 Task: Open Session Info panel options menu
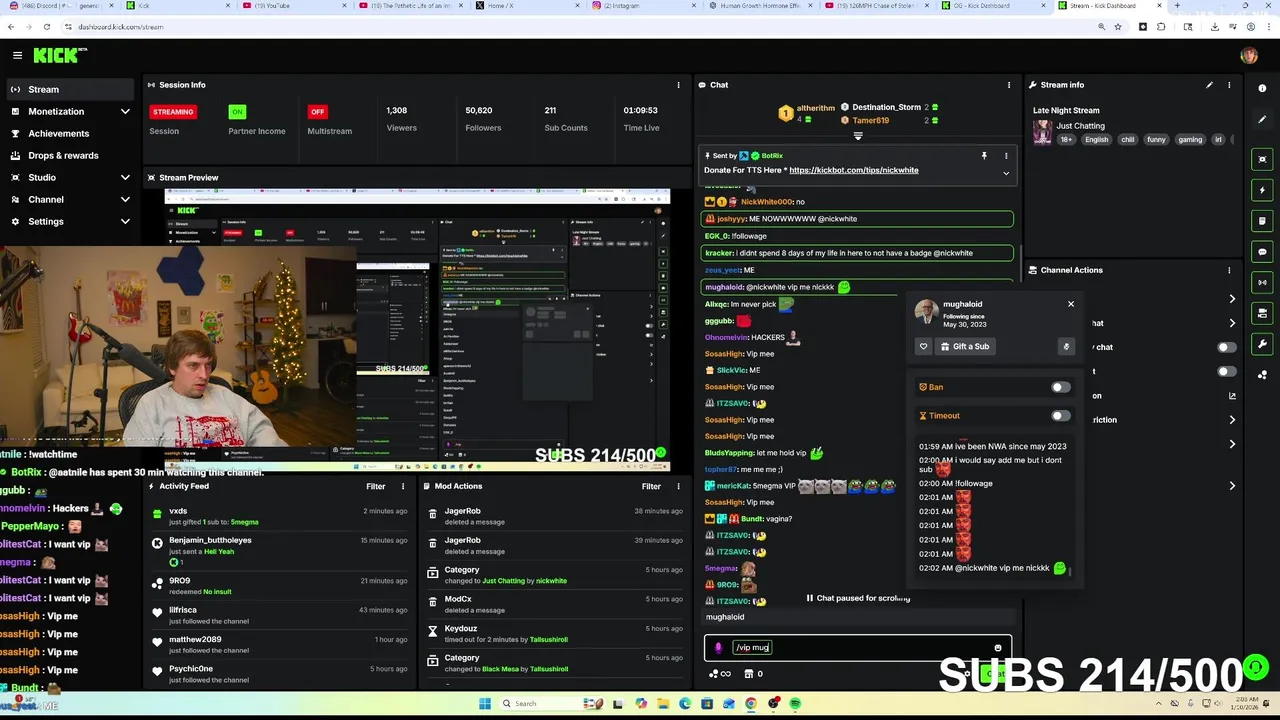tap(678, 85)
